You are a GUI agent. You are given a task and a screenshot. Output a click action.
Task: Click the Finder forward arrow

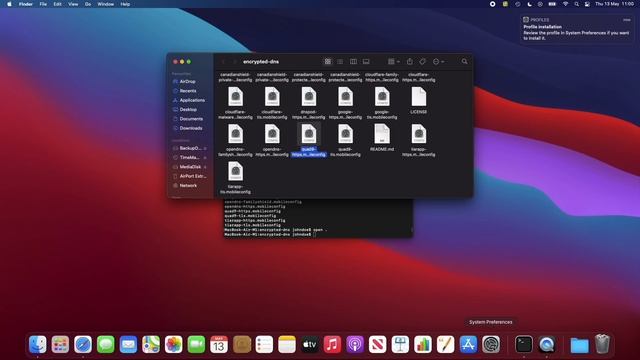[x=234, y=62]
